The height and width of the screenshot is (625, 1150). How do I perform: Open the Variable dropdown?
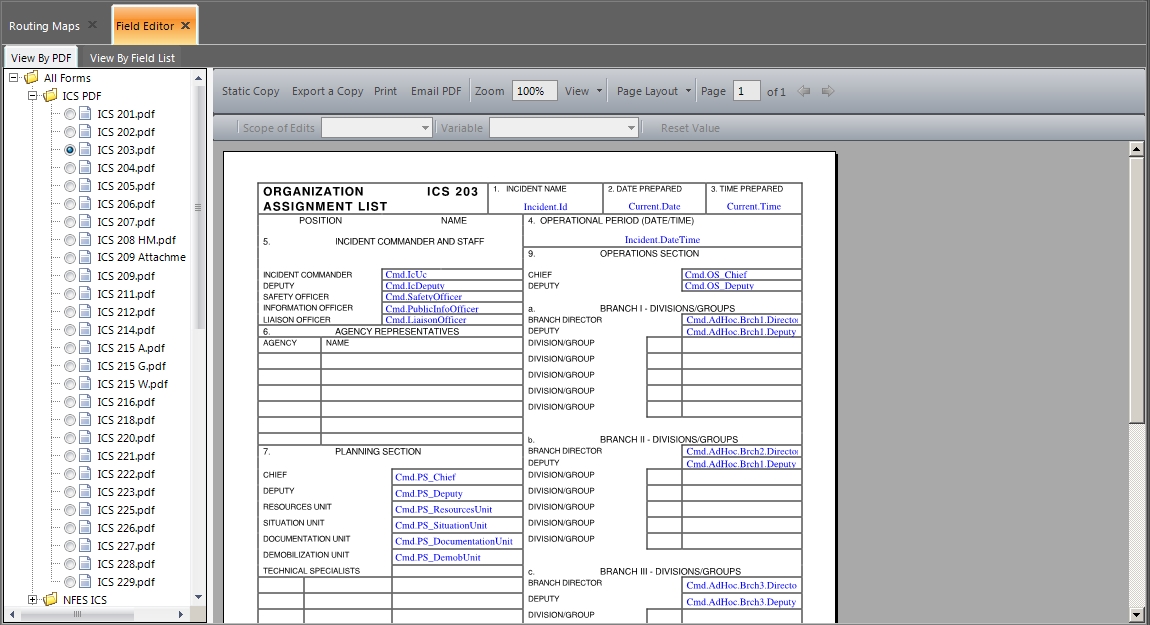563,128
